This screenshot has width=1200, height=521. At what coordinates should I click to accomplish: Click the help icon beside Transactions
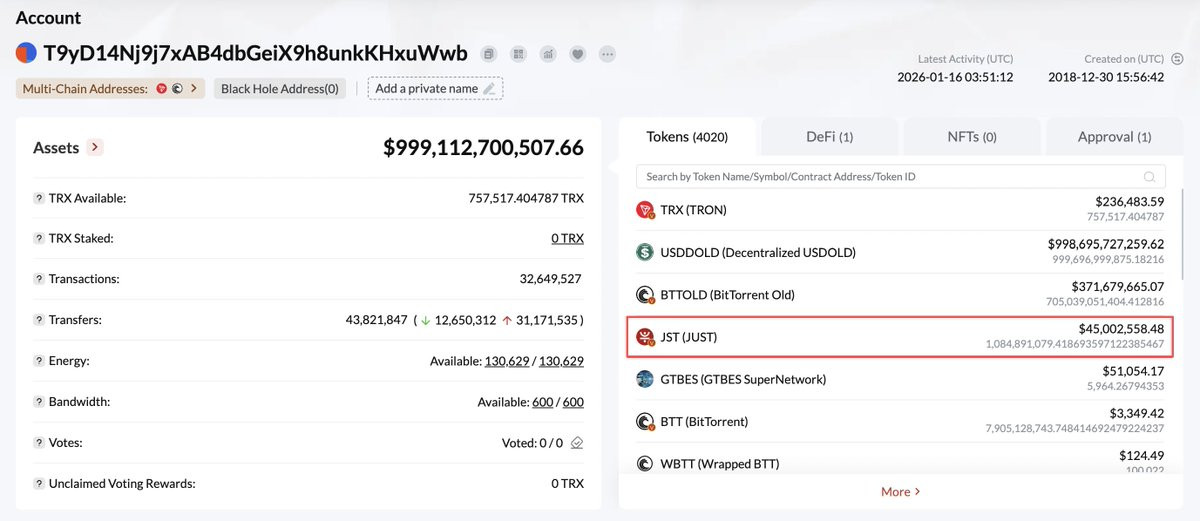tap(38, 279)
